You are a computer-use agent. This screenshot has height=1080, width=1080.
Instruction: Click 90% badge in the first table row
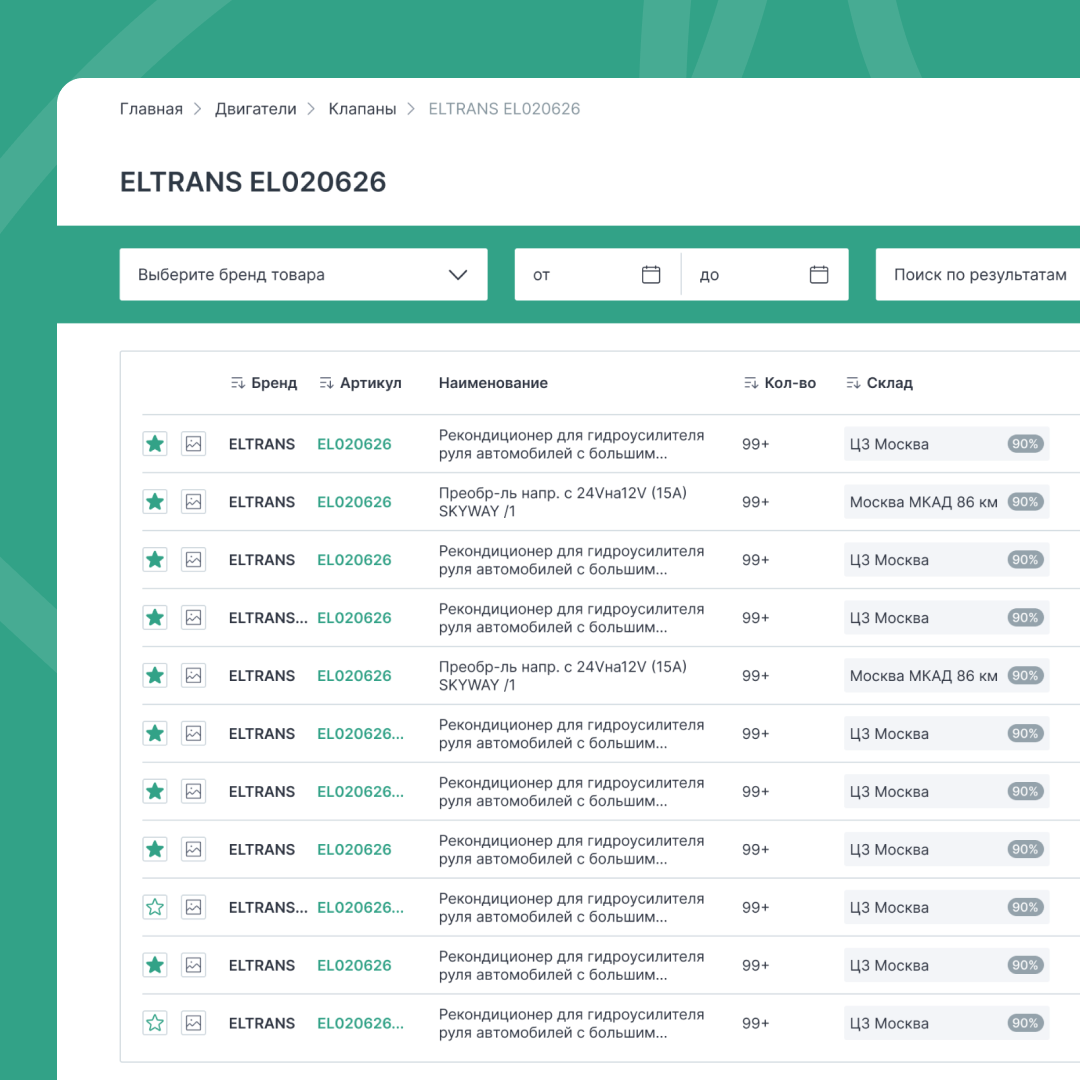tap(1026, 444)
